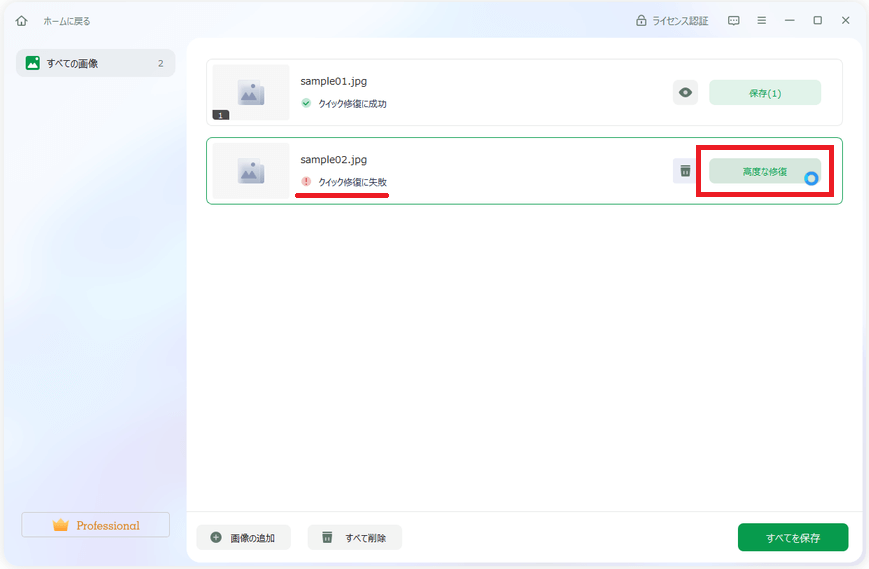Select すべての画像 in the sidebar

pos(95,63)
